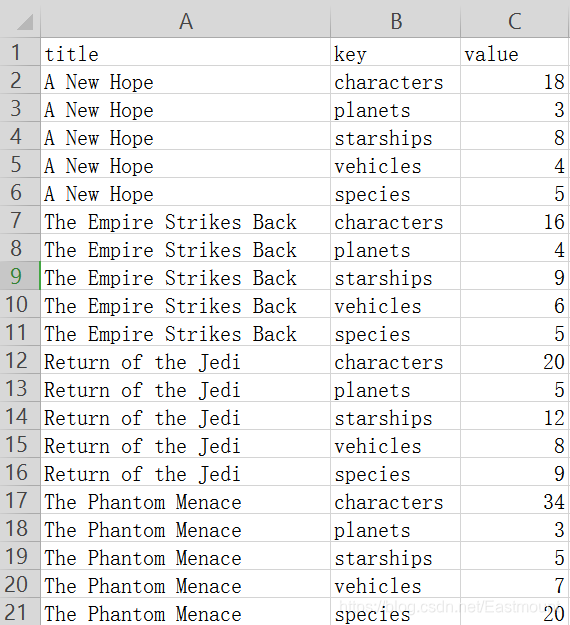This screenshot has height=625, width=570.
Task: Select row 9 header
Action: click(x=20, y=276)
